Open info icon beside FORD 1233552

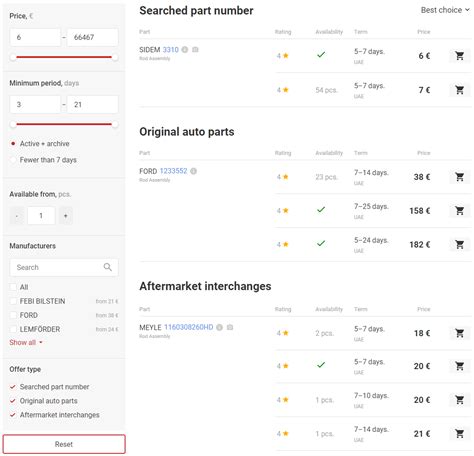(x=193, y=171)
